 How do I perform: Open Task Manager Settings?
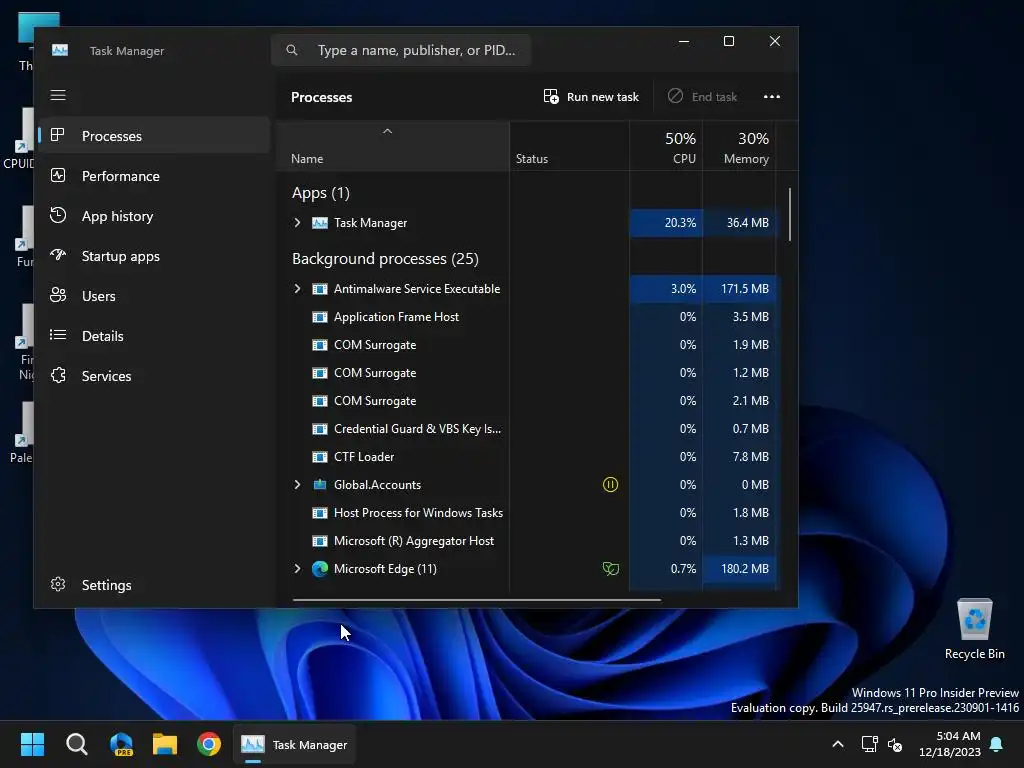154,584
